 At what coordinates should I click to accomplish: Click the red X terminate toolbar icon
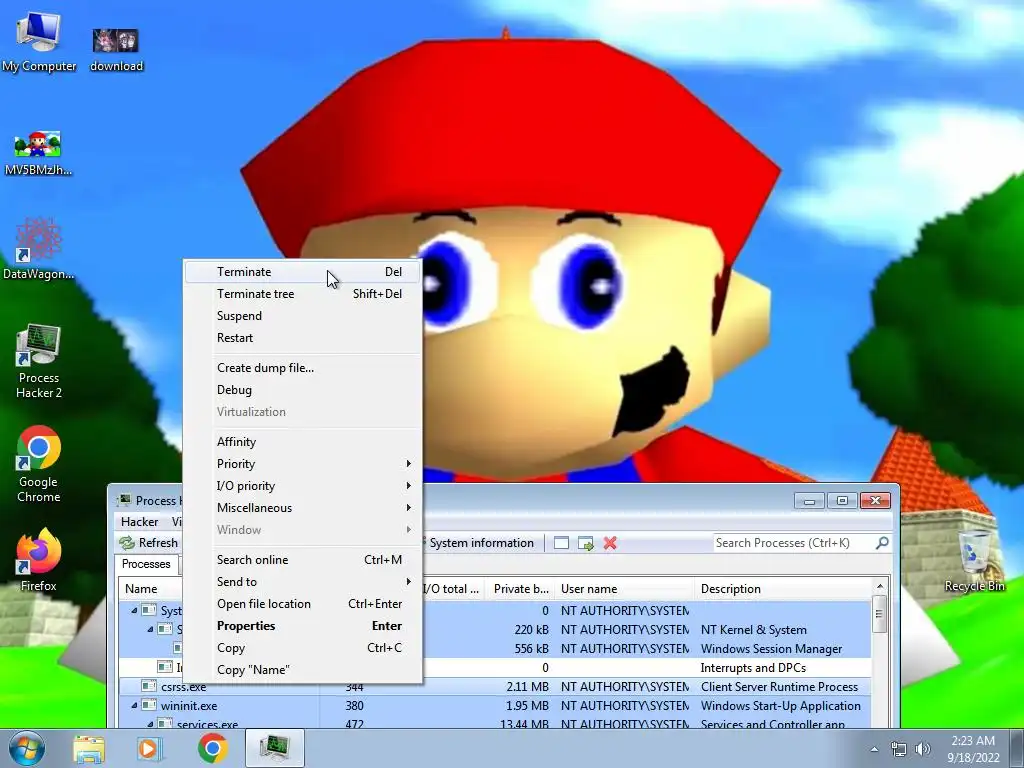click(610, 543)
